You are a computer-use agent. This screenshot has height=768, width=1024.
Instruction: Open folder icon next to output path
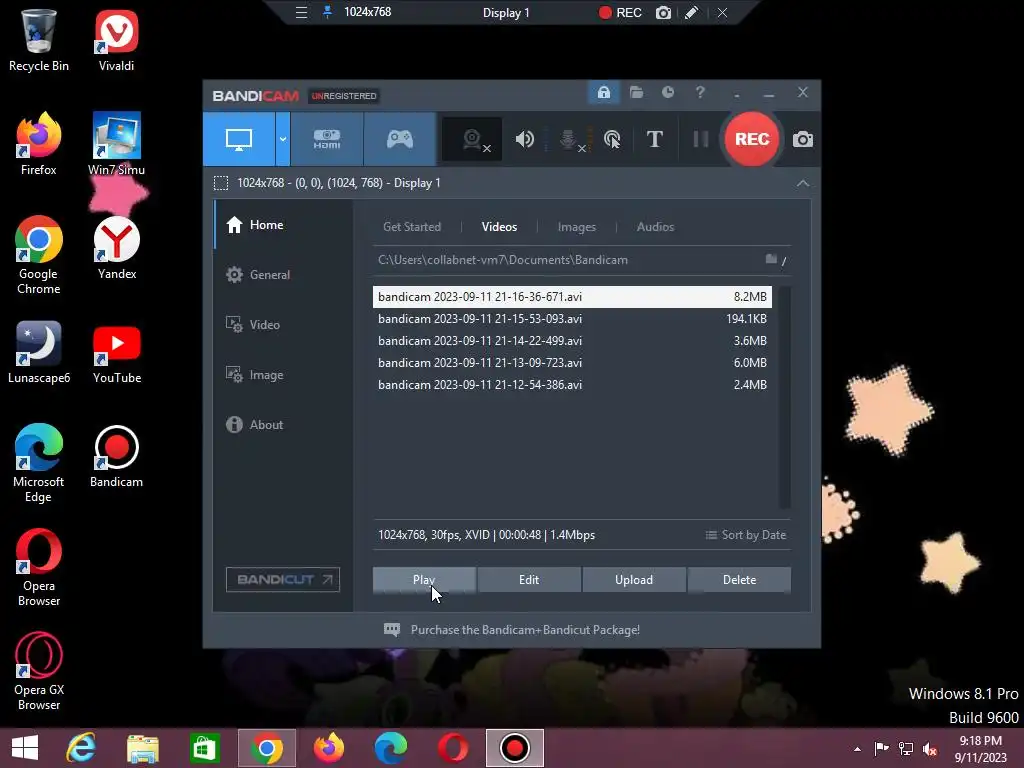(x=771, y=259)
